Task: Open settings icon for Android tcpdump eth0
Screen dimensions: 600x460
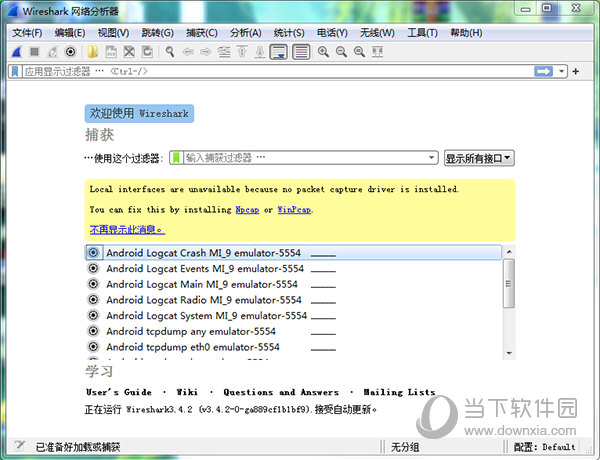Action: (93, 346)
